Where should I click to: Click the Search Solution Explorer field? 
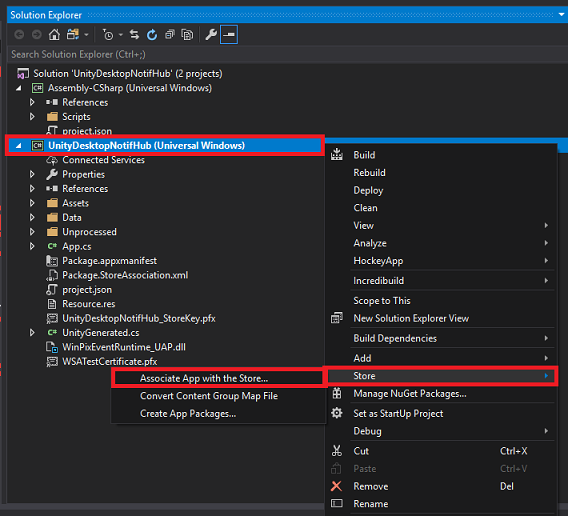tap(286, 54)
